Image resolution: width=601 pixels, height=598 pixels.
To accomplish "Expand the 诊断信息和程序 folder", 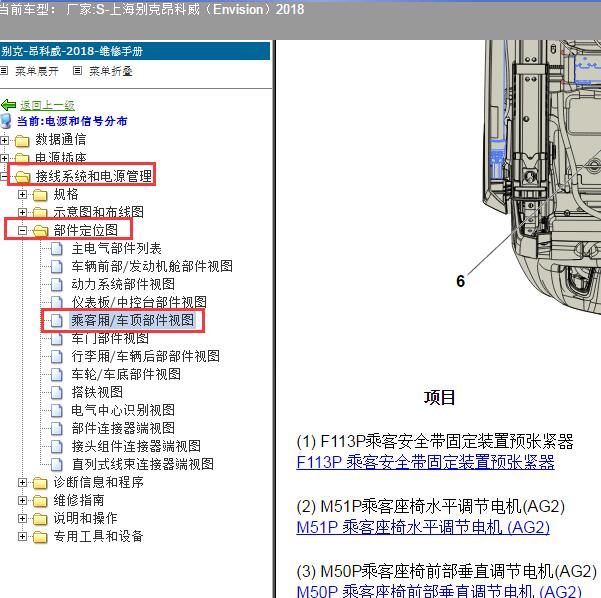I will point(22,483).
